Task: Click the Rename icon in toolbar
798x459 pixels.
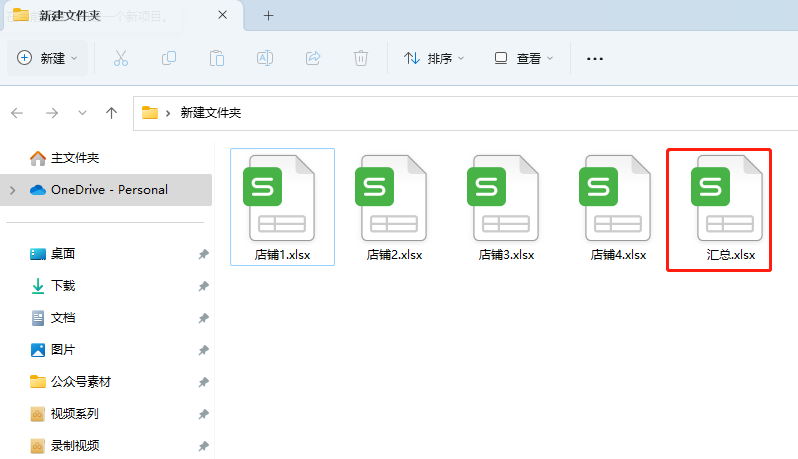Action: tap(265, 58)
